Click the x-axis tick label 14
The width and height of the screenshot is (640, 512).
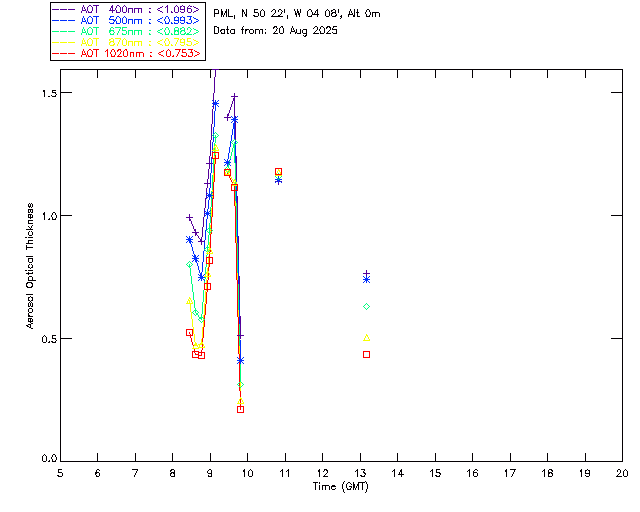pos(398,473)
